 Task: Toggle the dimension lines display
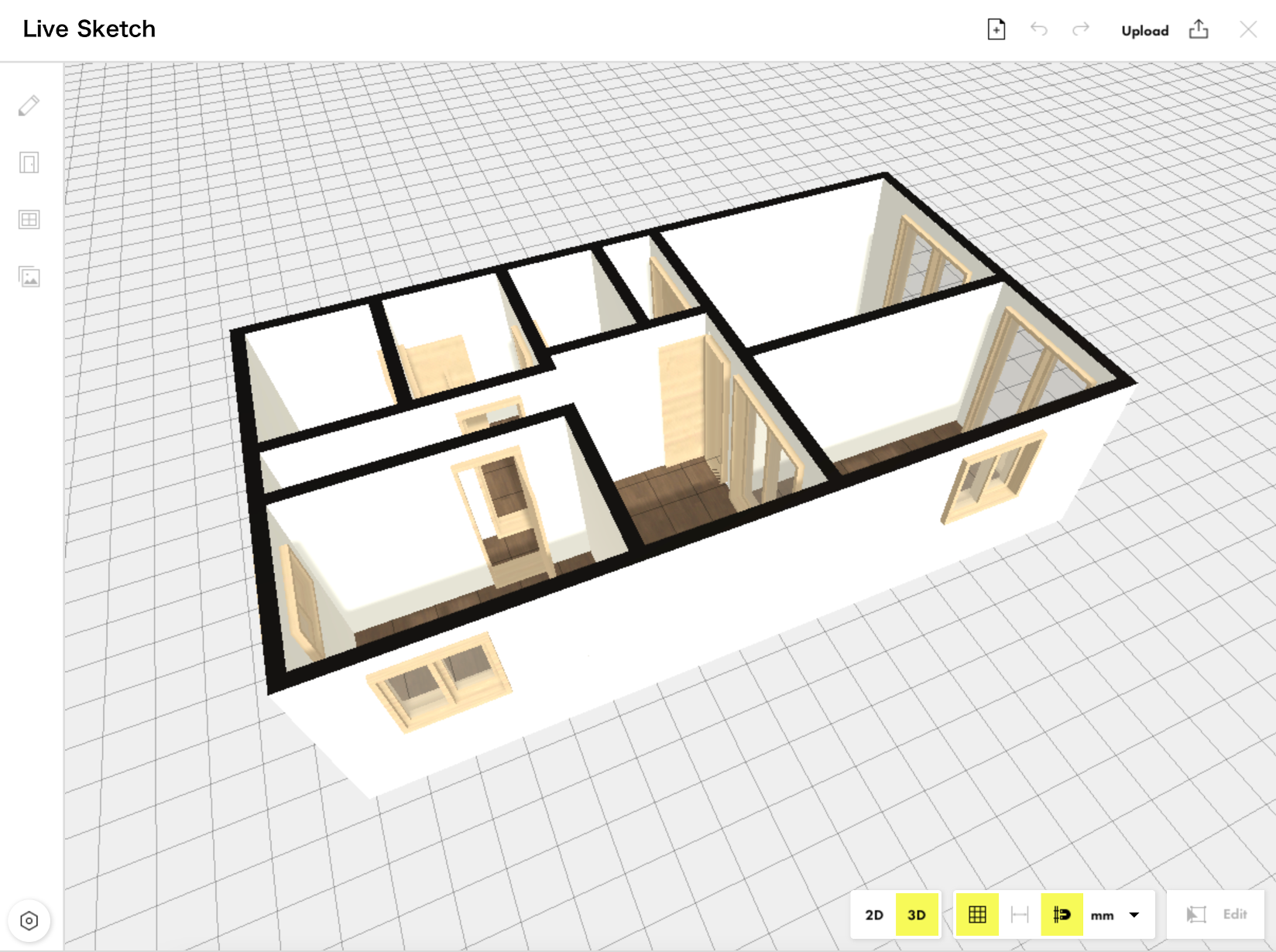click(1020, 914)
